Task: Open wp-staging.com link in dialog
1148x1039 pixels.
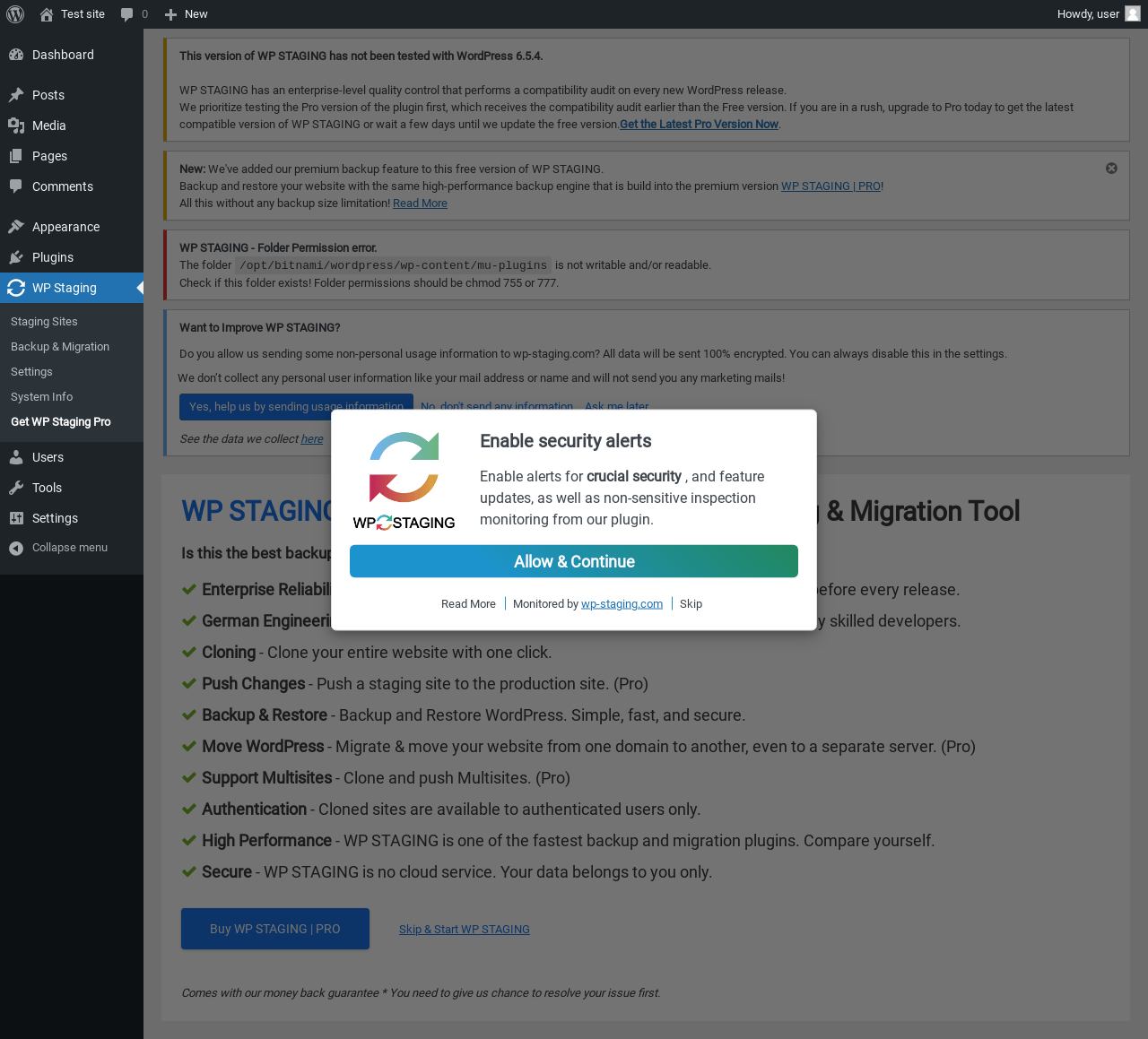Action: (x=622, y=604)
